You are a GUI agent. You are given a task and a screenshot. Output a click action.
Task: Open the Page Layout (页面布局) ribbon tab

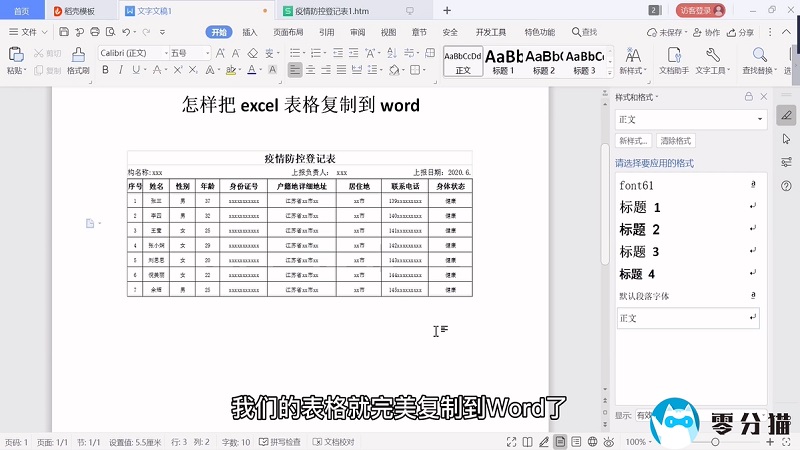(288, 32)
